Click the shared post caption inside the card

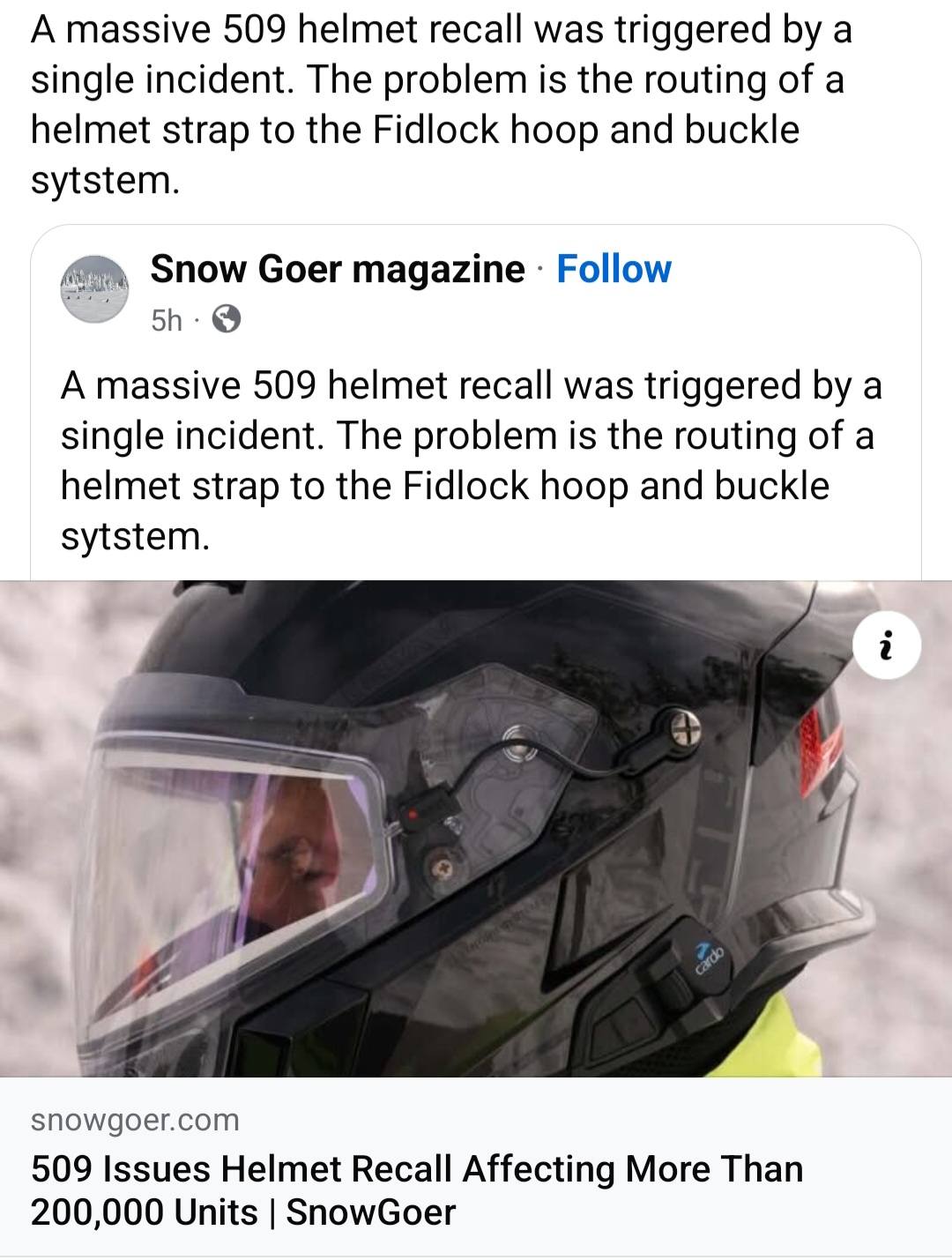pos(472,460)
